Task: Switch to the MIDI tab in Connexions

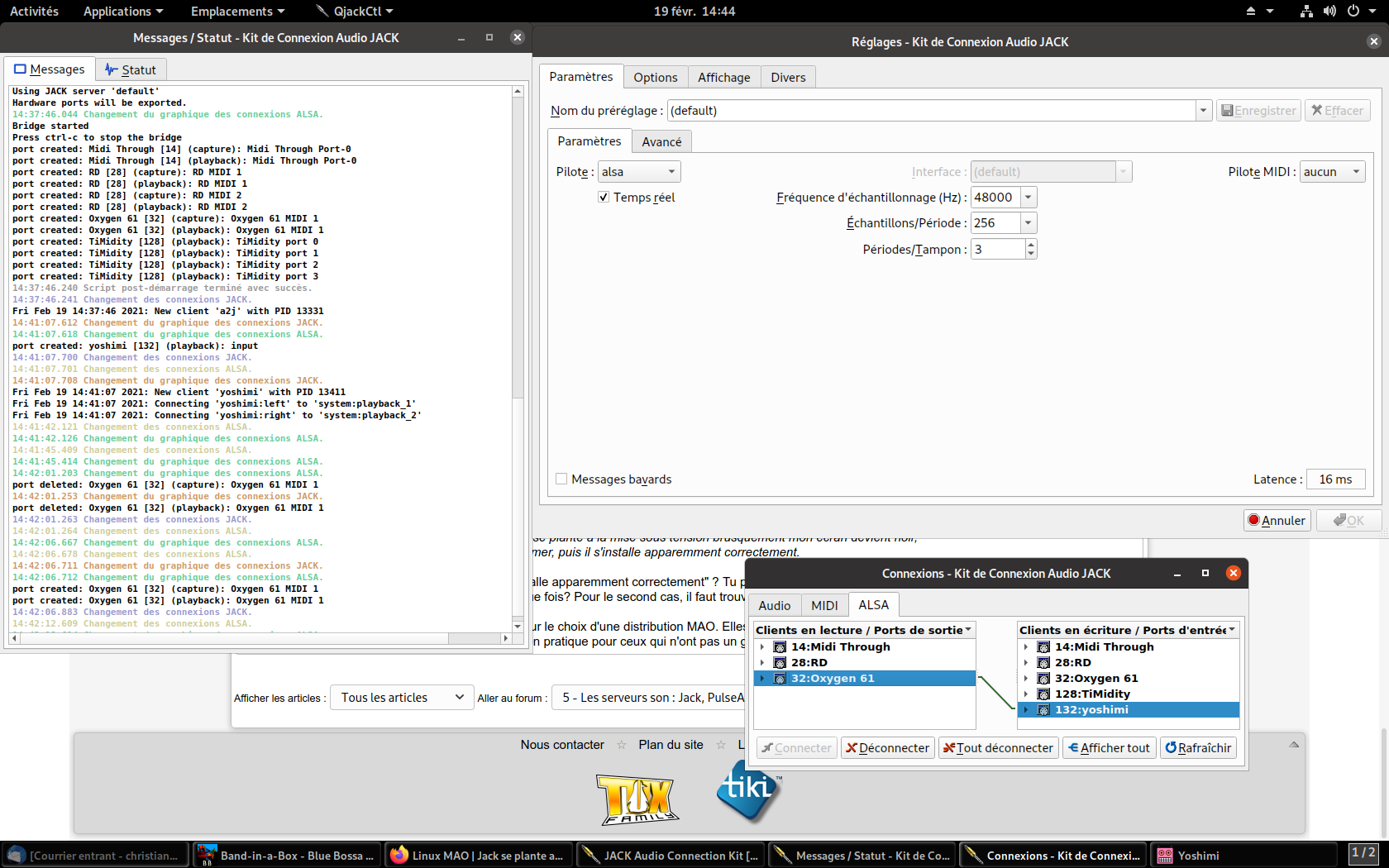Action: (824, 606)
